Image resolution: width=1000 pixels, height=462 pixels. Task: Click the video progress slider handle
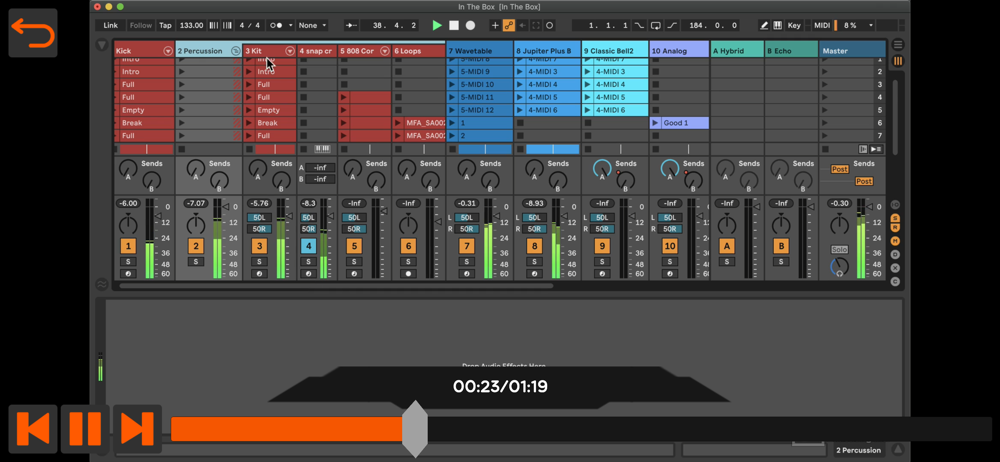[415, 429]
